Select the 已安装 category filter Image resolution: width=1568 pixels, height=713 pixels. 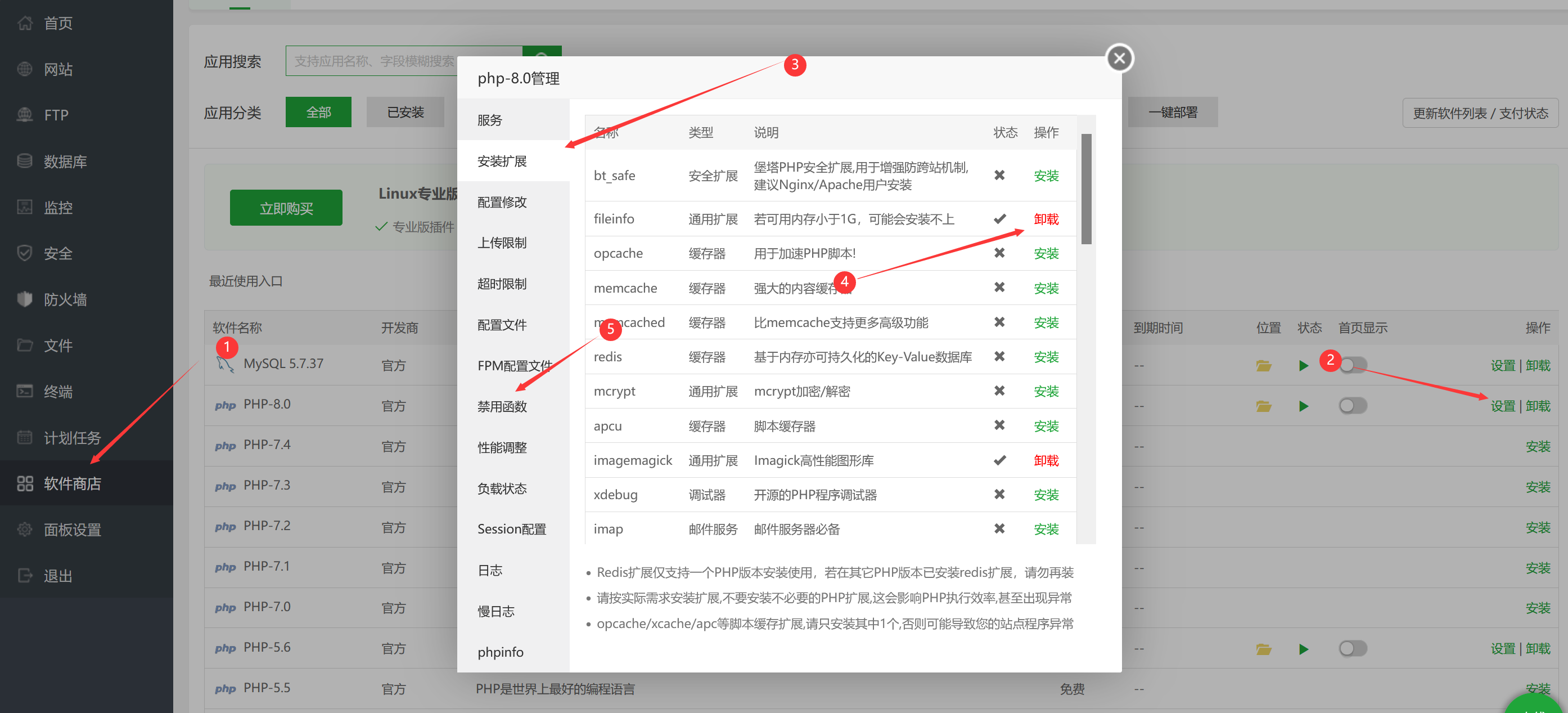(x=405, y=112)
